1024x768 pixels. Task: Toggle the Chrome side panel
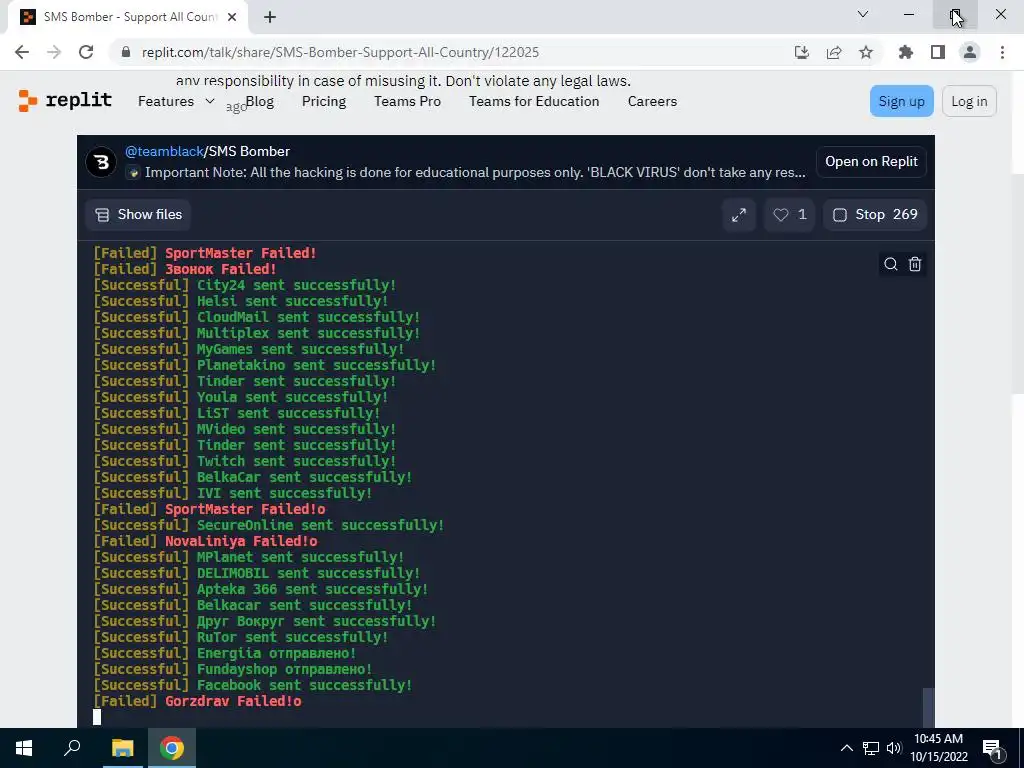(938, 52)
